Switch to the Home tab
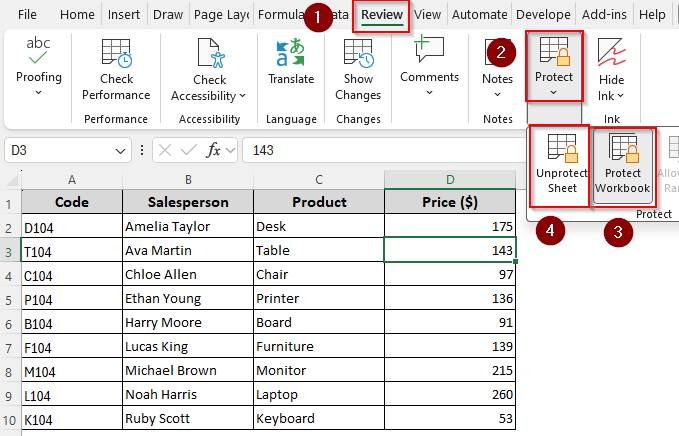This screenshot has height=436, width=679. pos(77,15)
